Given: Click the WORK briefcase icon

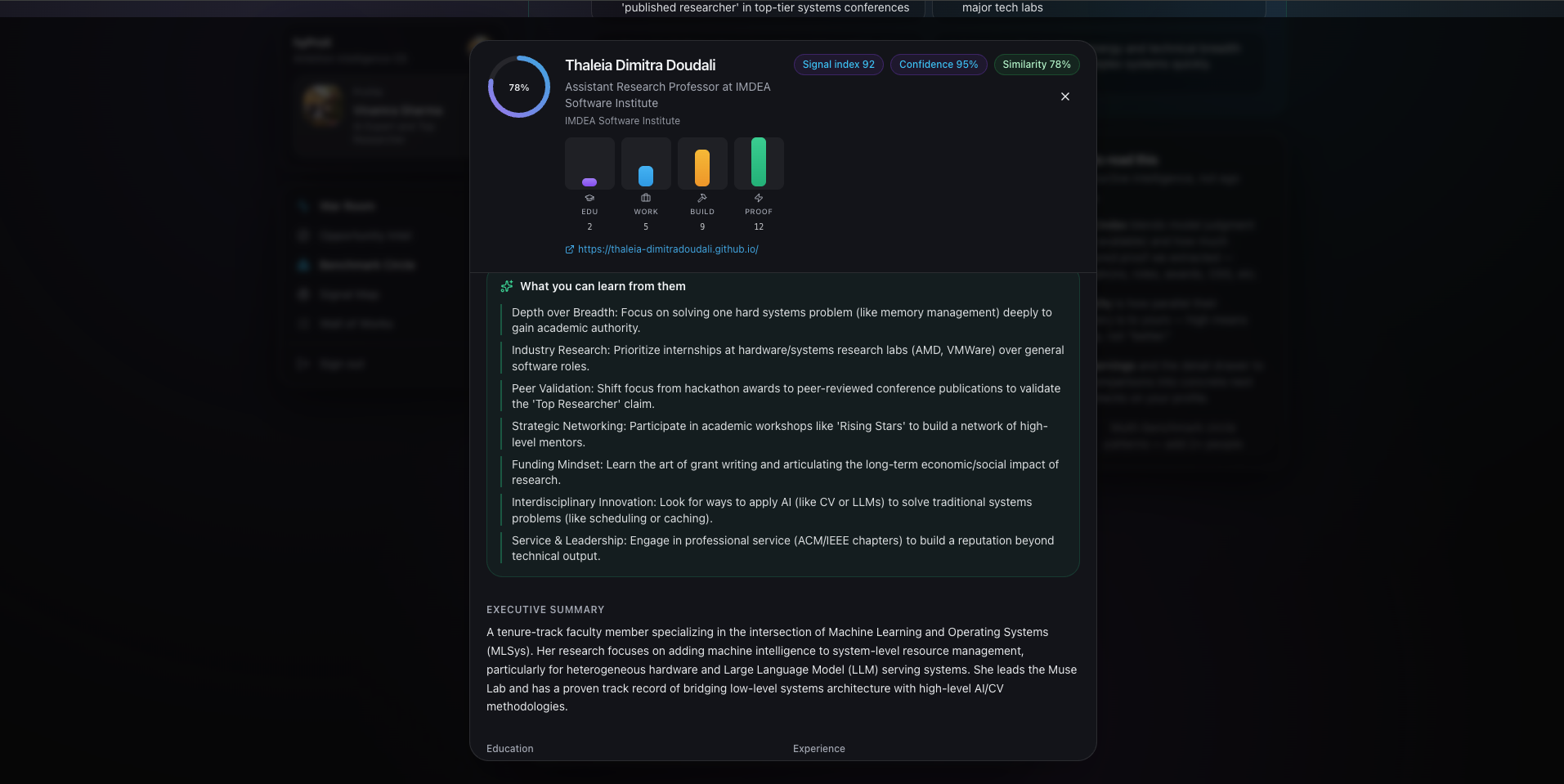Looking at the screenshot, I should tap(646, 198).
